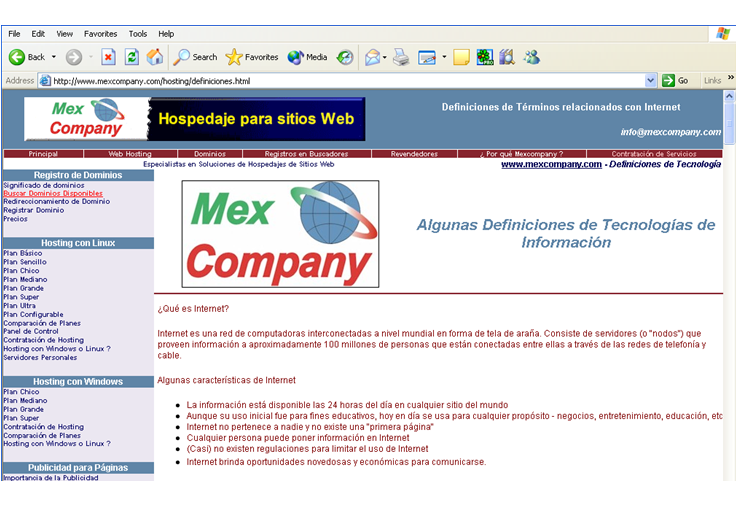Select the ¿Por qué Mexcompany? tab
The height and width of the screenshot is (508, 736).
click(521, 154)
